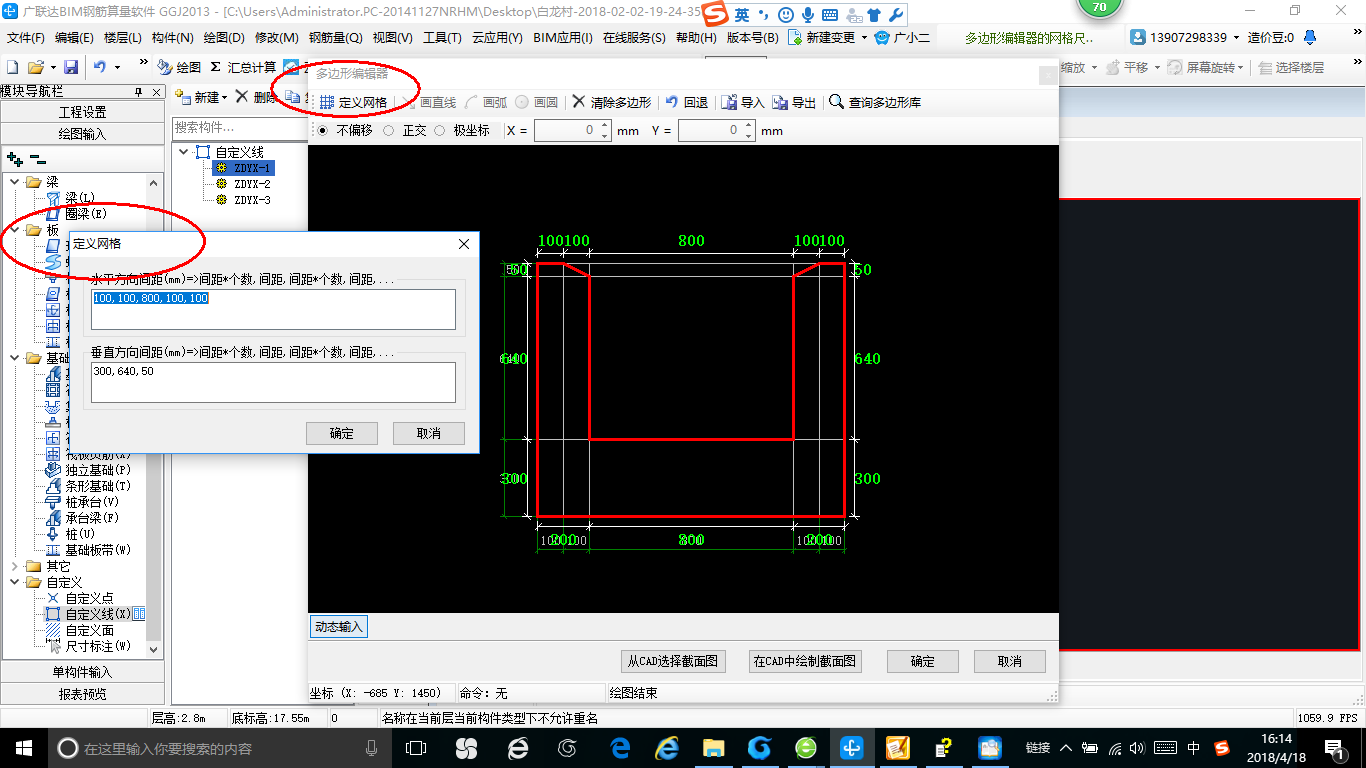Click 新建 (New) in component list toolbar
1366x768 pixels.
pos(198,97)
